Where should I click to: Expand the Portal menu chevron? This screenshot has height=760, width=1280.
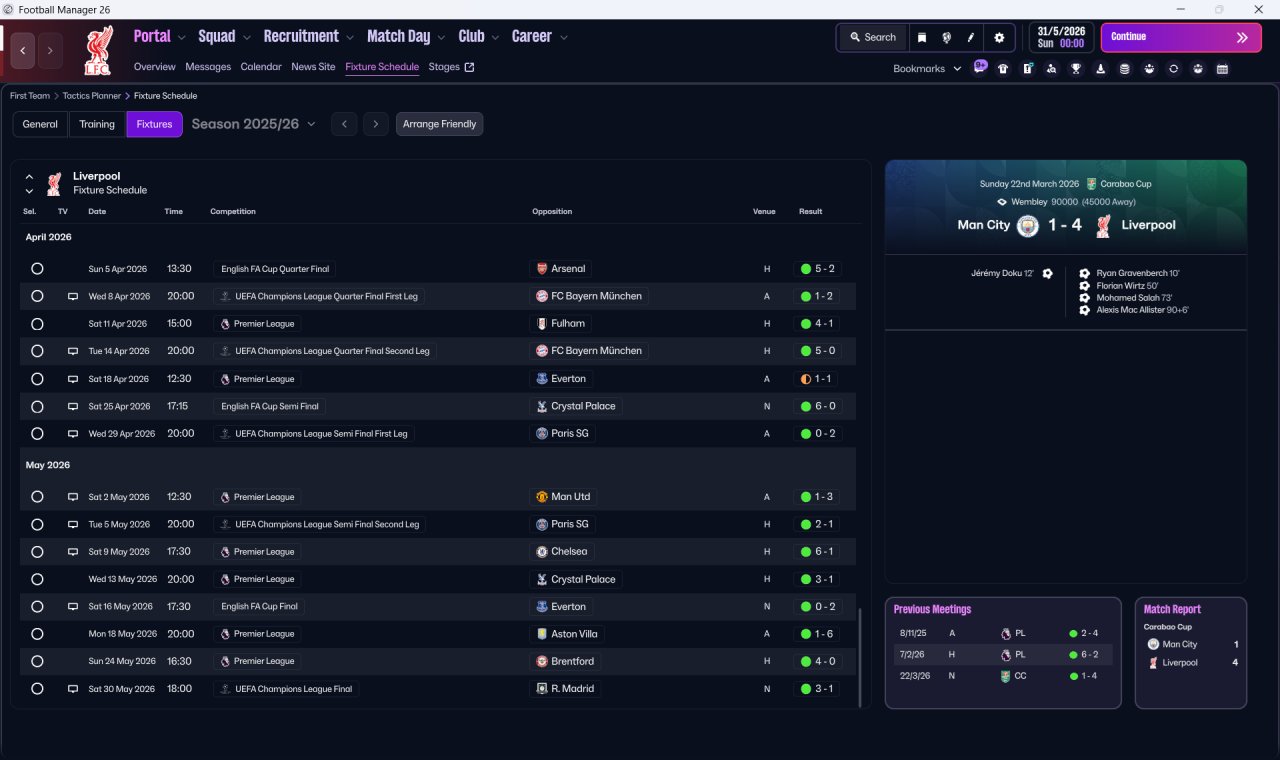181,38
